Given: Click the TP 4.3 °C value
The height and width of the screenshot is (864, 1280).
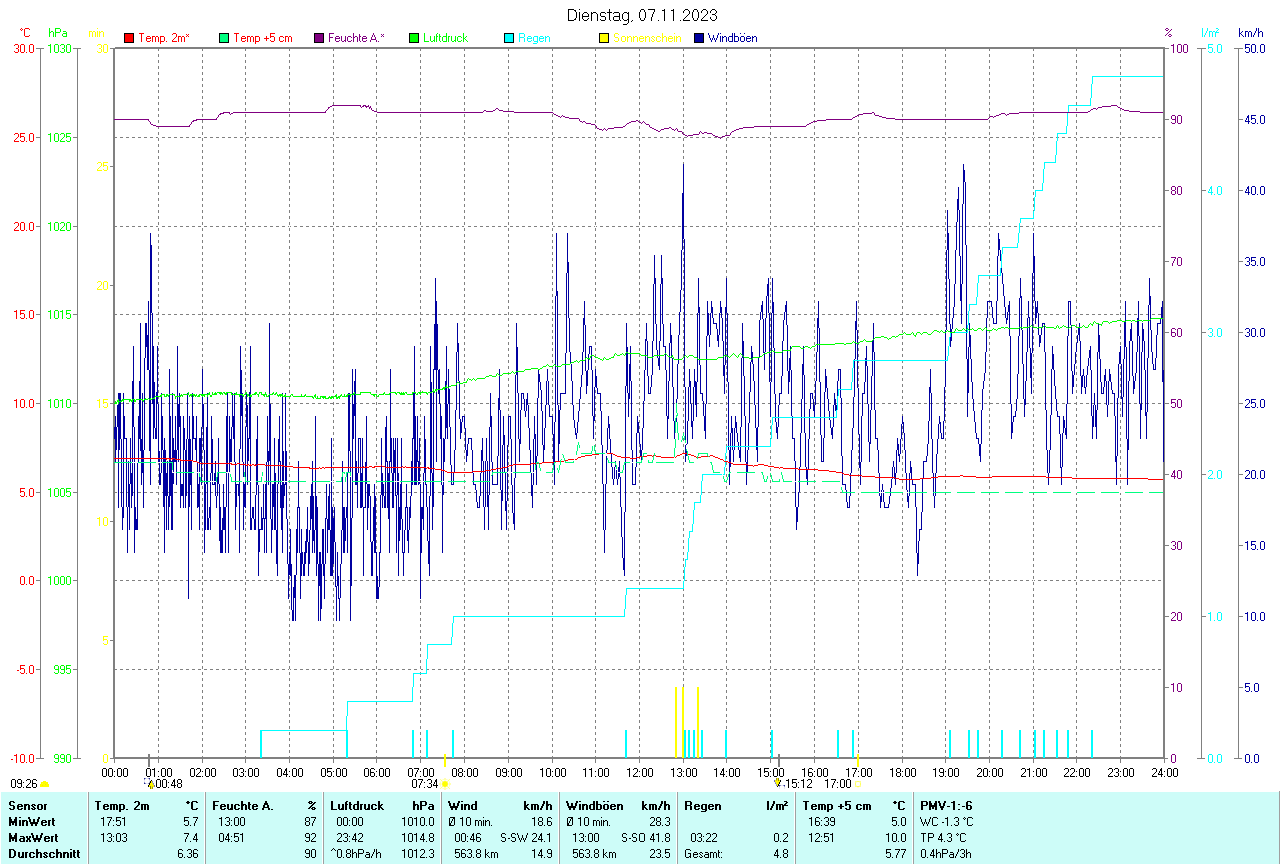Looking at the screenshot, I should [x=943, y=837].
